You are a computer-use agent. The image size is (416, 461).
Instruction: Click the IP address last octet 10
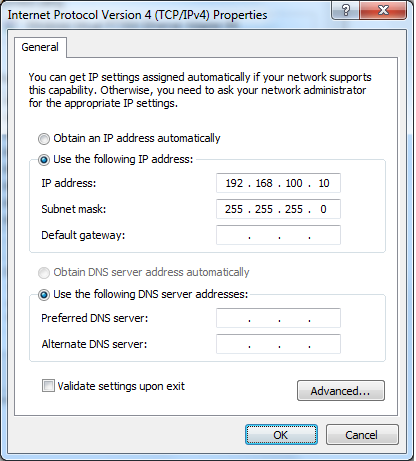tap(324, 183)
